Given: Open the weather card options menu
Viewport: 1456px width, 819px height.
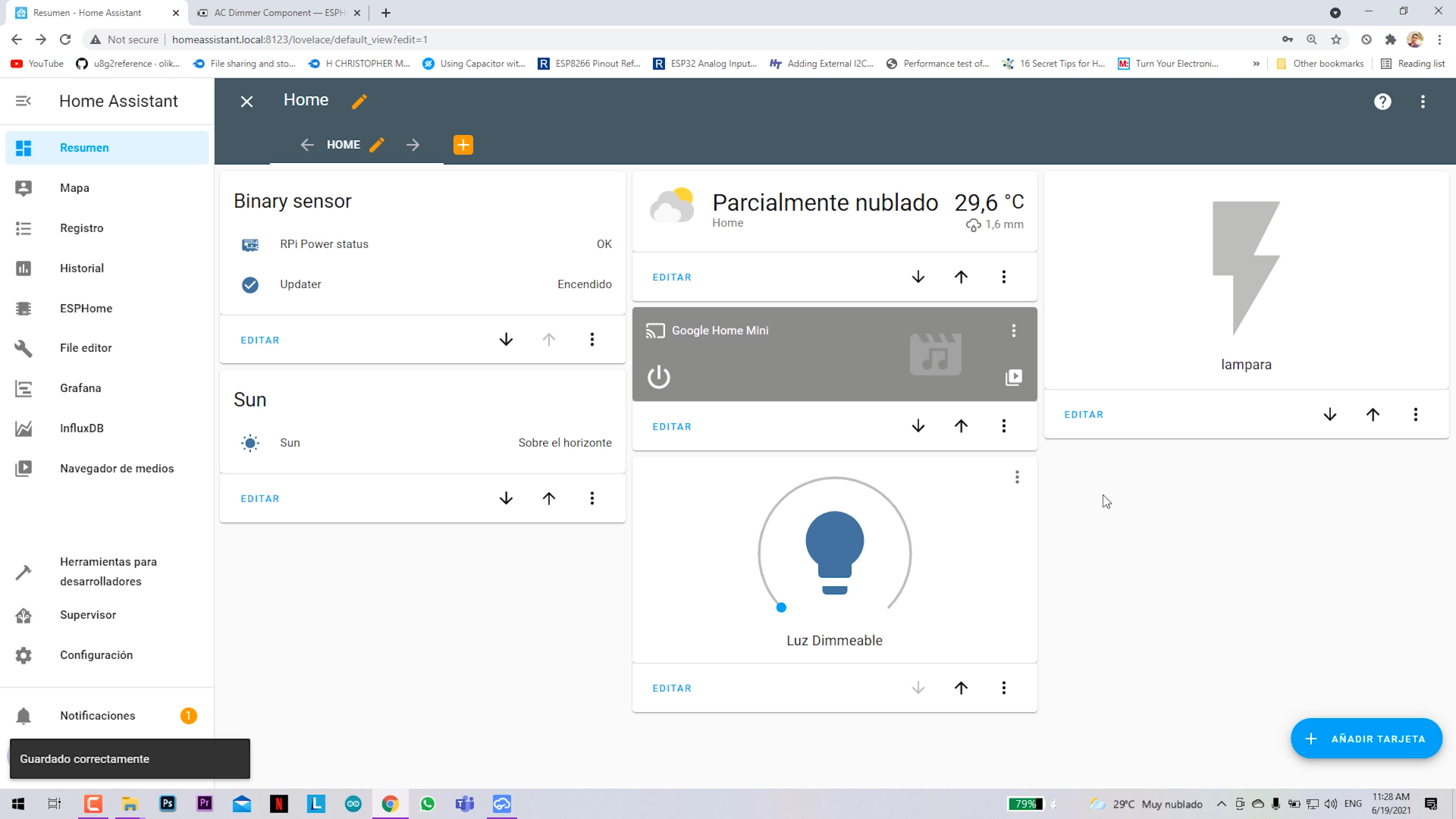Looking at the screenshot, I should 1003,277.
